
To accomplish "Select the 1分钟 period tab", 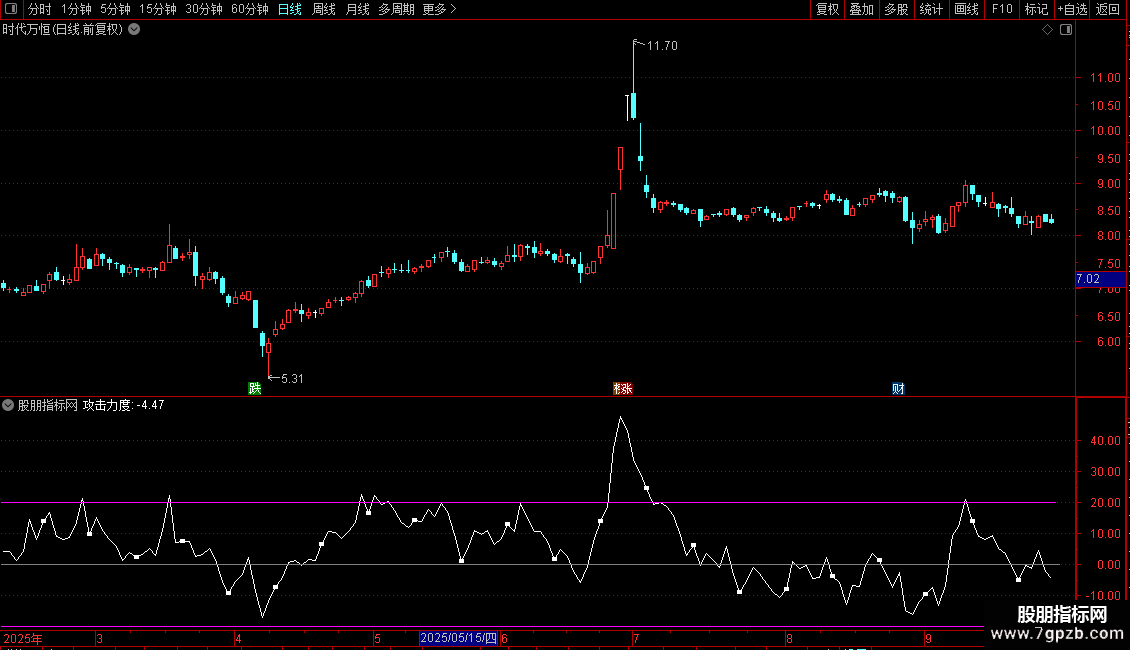I will pos(76,9).
